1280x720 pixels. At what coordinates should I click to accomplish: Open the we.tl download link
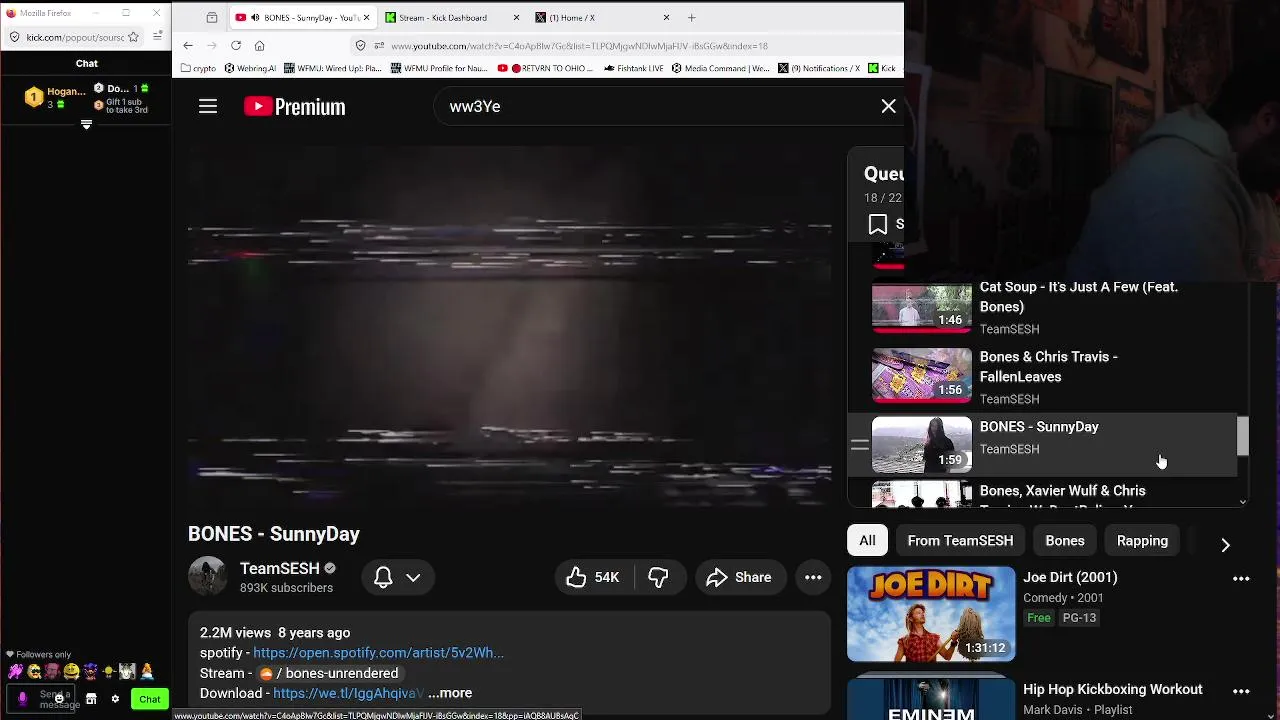pos(348,693)
